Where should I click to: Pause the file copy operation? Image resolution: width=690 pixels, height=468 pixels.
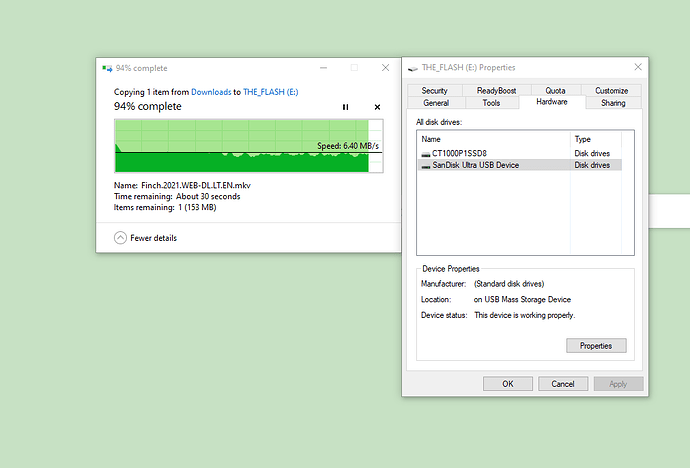(345, 107)
